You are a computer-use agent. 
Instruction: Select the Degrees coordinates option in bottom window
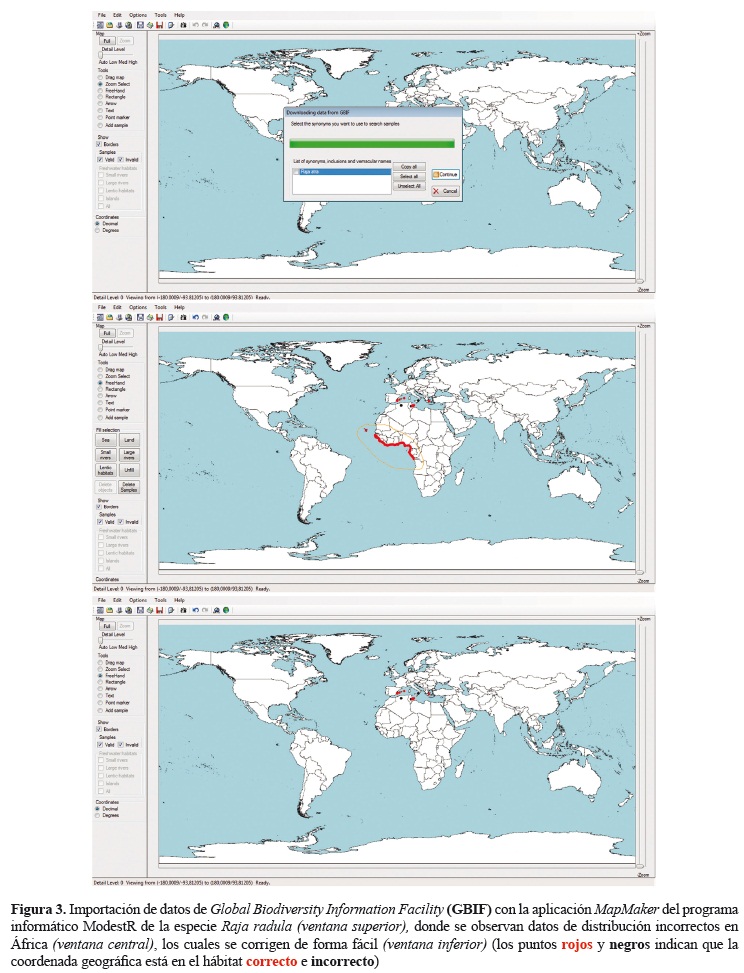coord(98,815)
